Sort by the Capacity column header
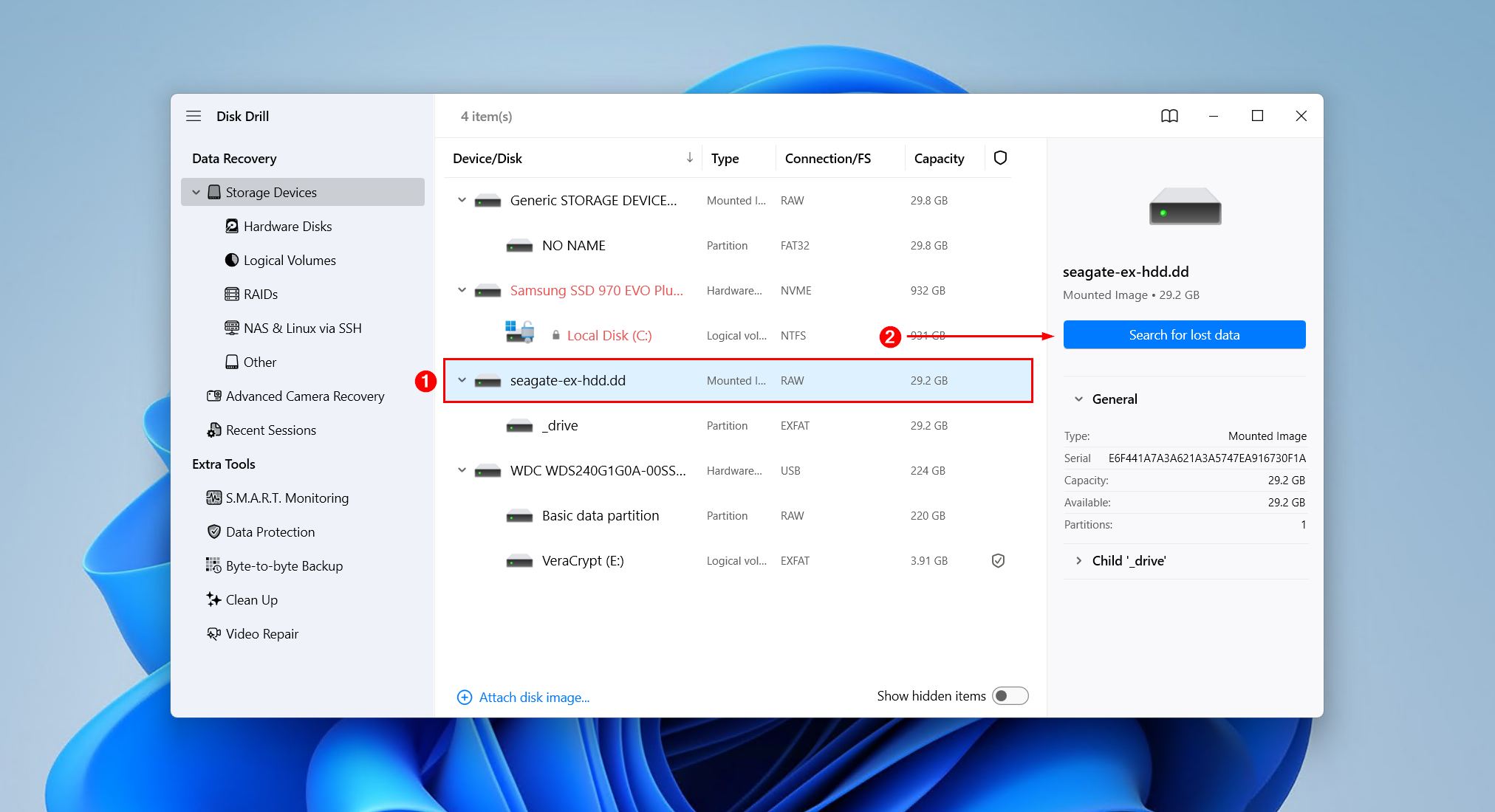1495x812 pixels. pos(939,158)
